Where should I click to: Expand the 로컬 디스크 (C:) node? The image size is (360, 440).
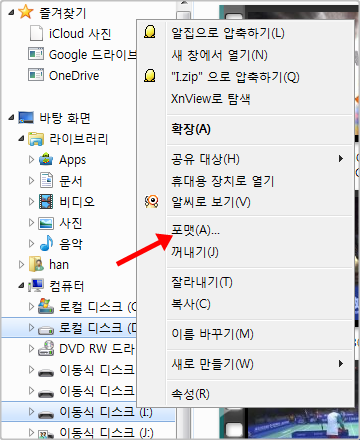click(x=31, y=306)
